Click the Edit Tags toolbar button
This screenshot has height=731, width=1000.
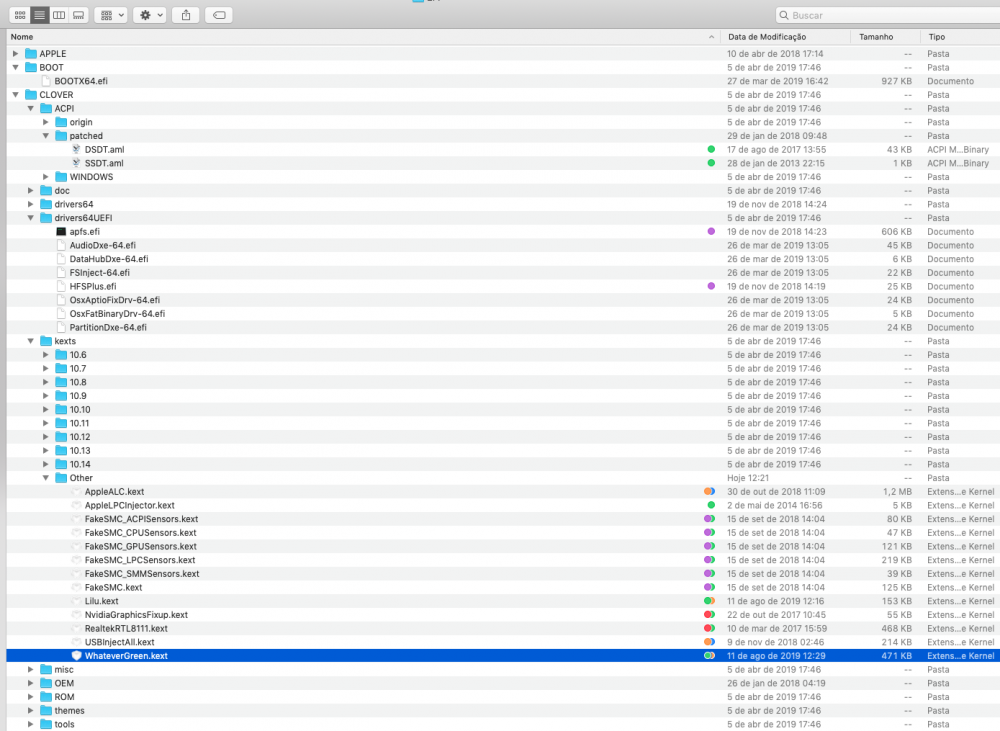coord(219,15)
